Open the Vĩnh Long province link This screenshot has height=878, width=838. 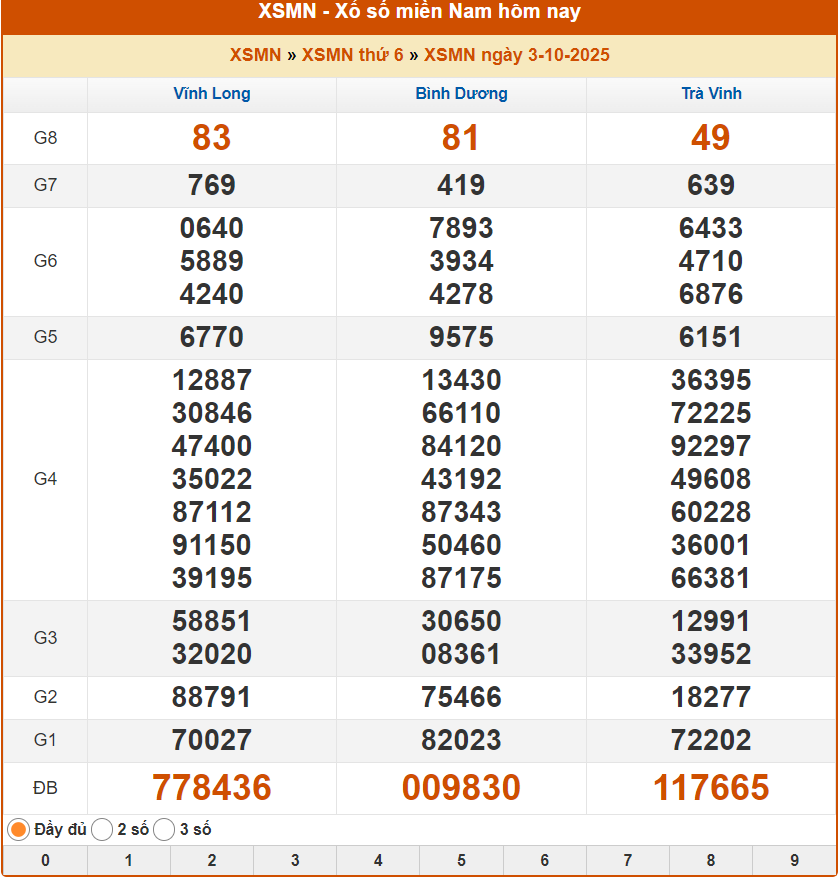(x=212, y=94)
